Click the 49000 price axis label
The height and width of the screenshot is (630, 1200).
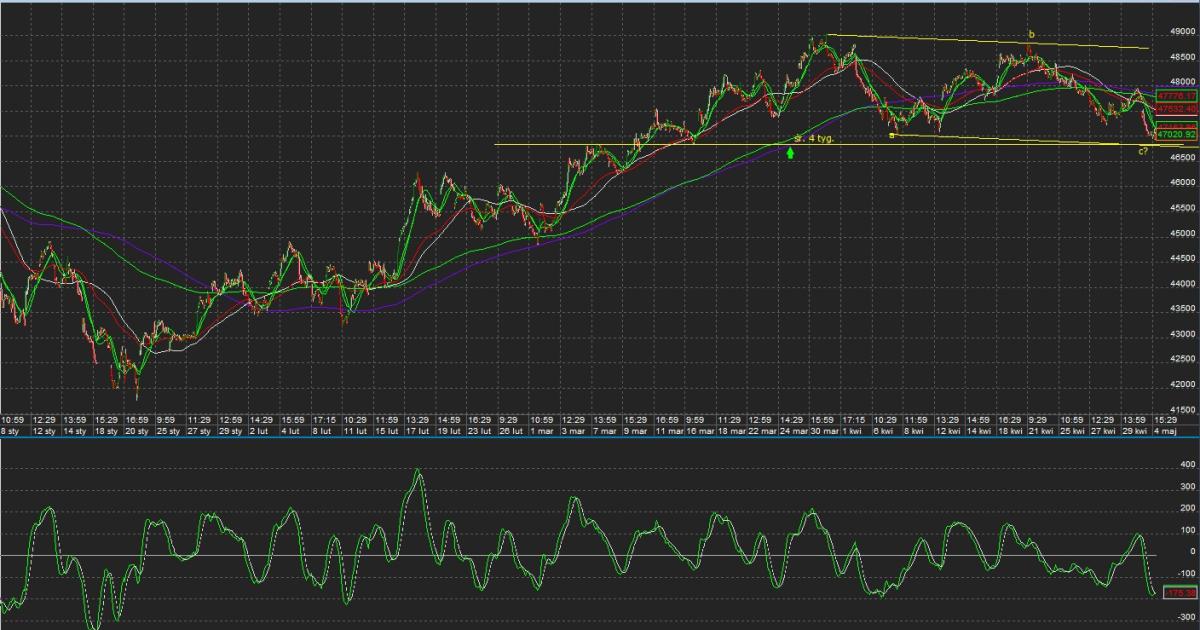(1181, 31)
